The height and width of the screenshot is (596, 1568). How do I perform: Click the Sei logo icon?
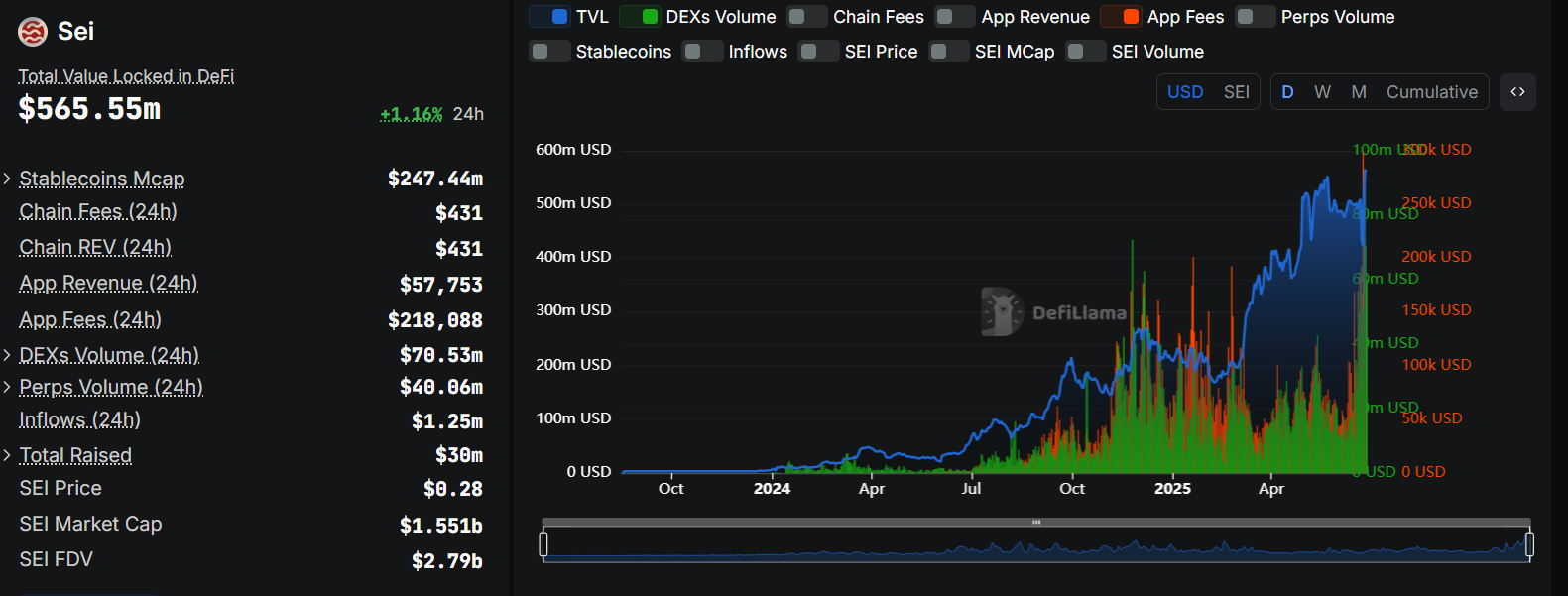(33, 32)
